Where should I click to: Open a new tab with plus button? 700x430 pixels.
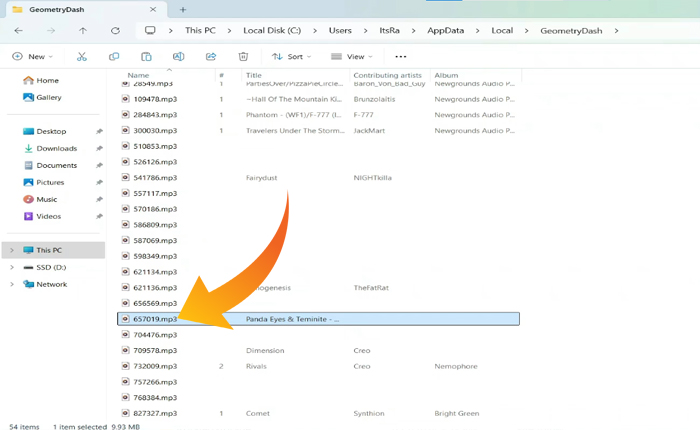pos(183,9)
